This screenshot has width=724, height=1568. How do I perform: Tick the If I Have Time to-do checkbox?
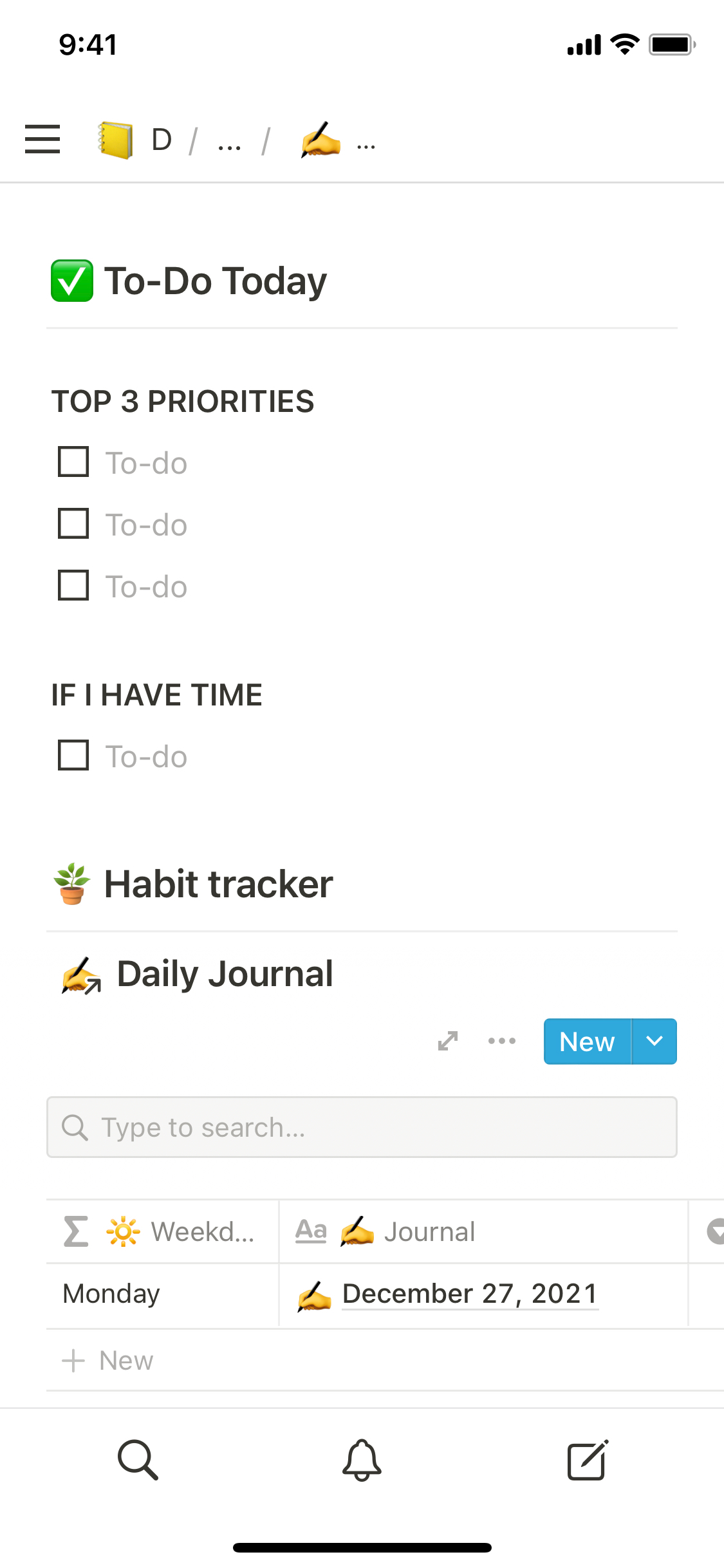pos(73,756)
